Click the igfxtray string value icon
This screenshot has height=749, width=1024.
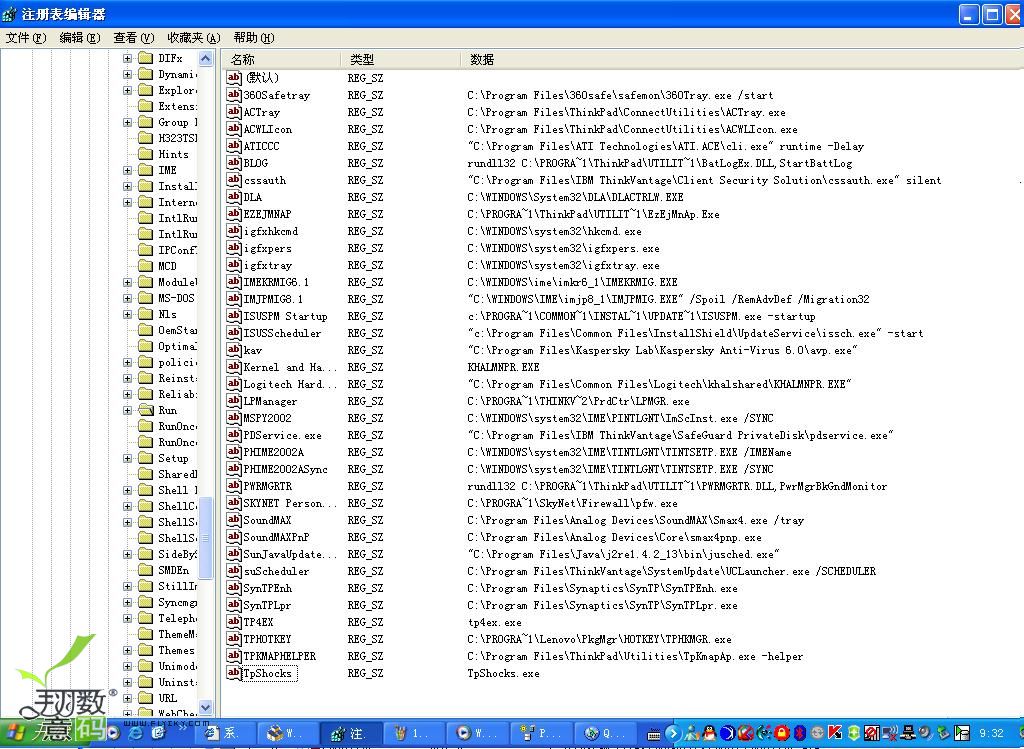pyautogui.click(x=234, y=264)
